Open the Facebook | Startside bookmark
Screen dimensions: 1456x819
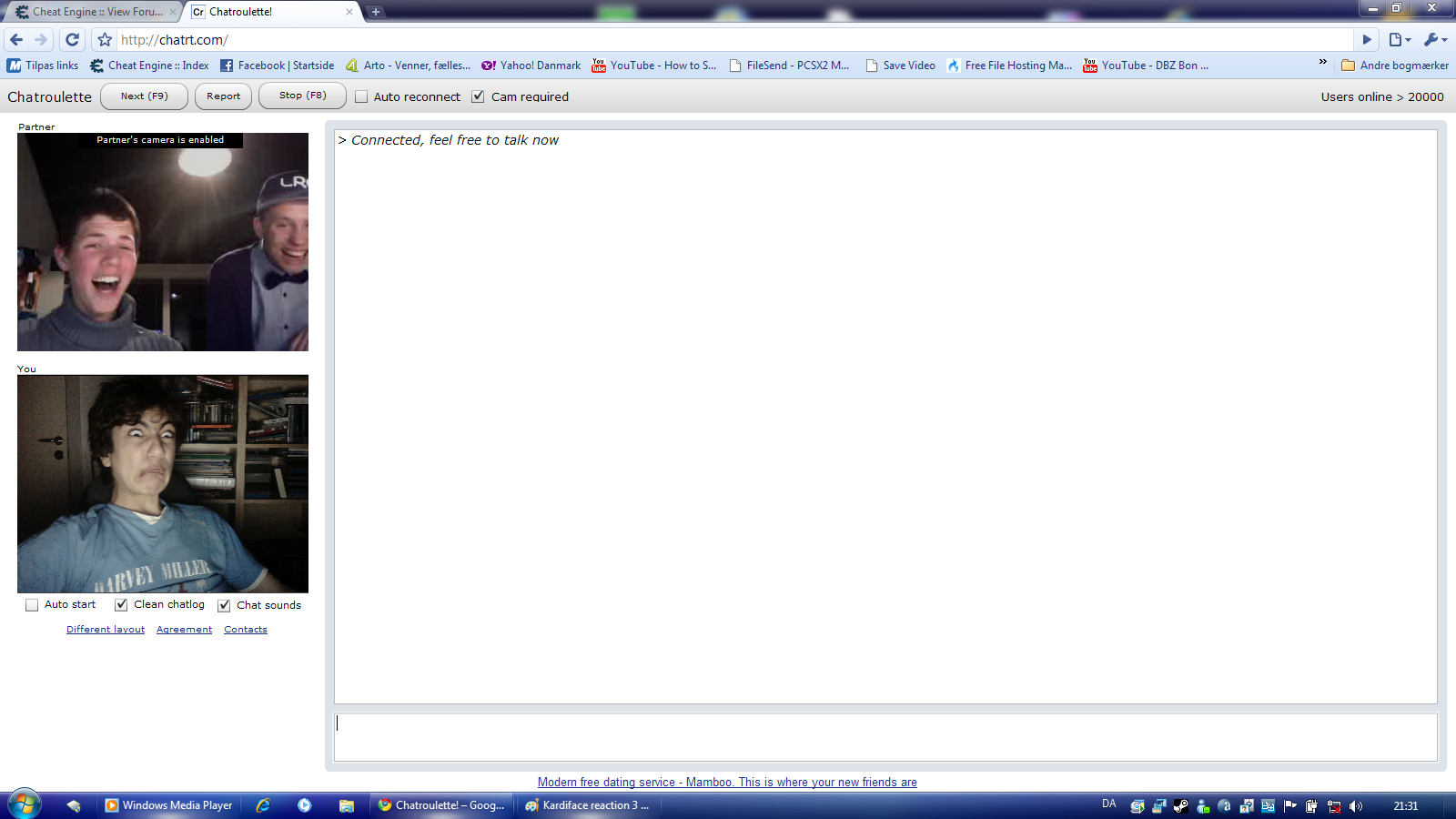tap(278, 66)
